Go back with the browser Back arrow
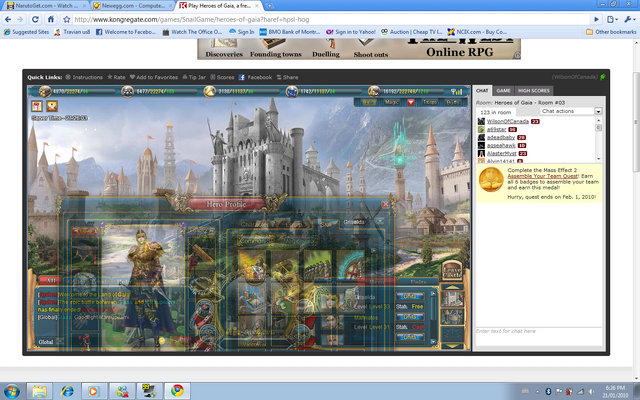The width and height of the screenshot is (640, 400). (8, 19)
